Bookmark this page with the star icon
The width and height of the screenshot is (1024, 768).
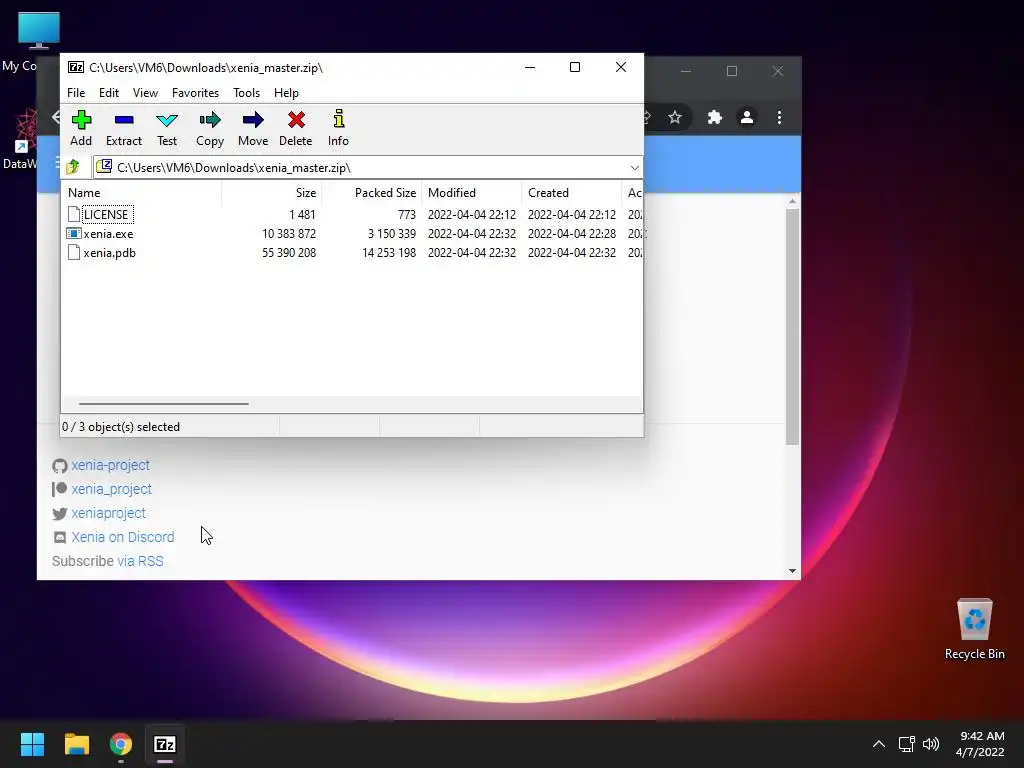[x=675, y=118]
